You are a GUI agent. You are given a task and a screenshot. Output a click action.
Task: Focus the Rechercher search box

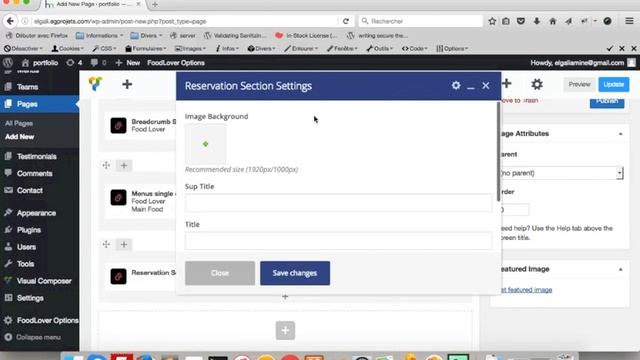click(420, 21)
